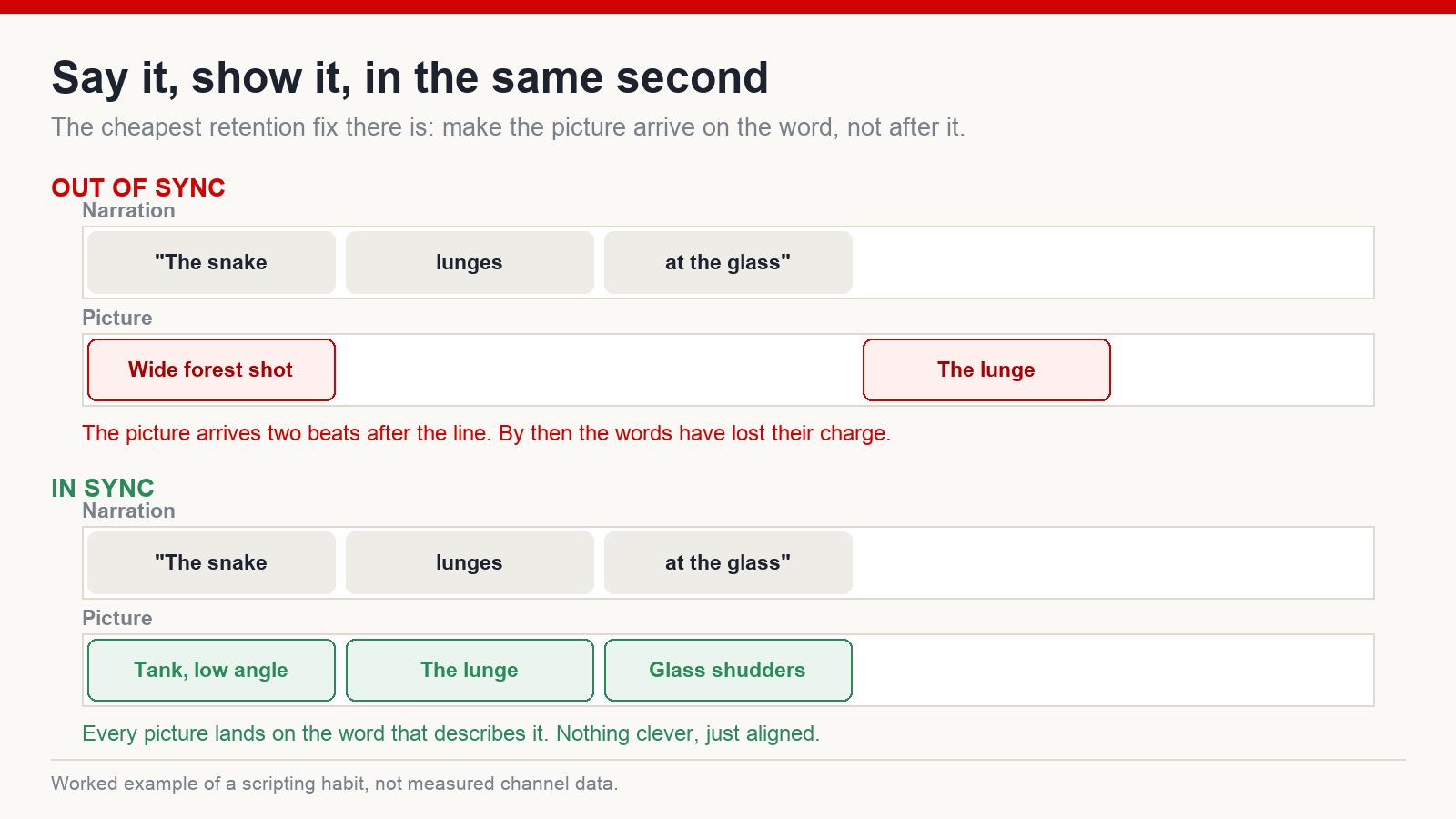Click "at the glass" in in-sync narration
Viewport: 1456px width, 819px height.
point(728,562)
